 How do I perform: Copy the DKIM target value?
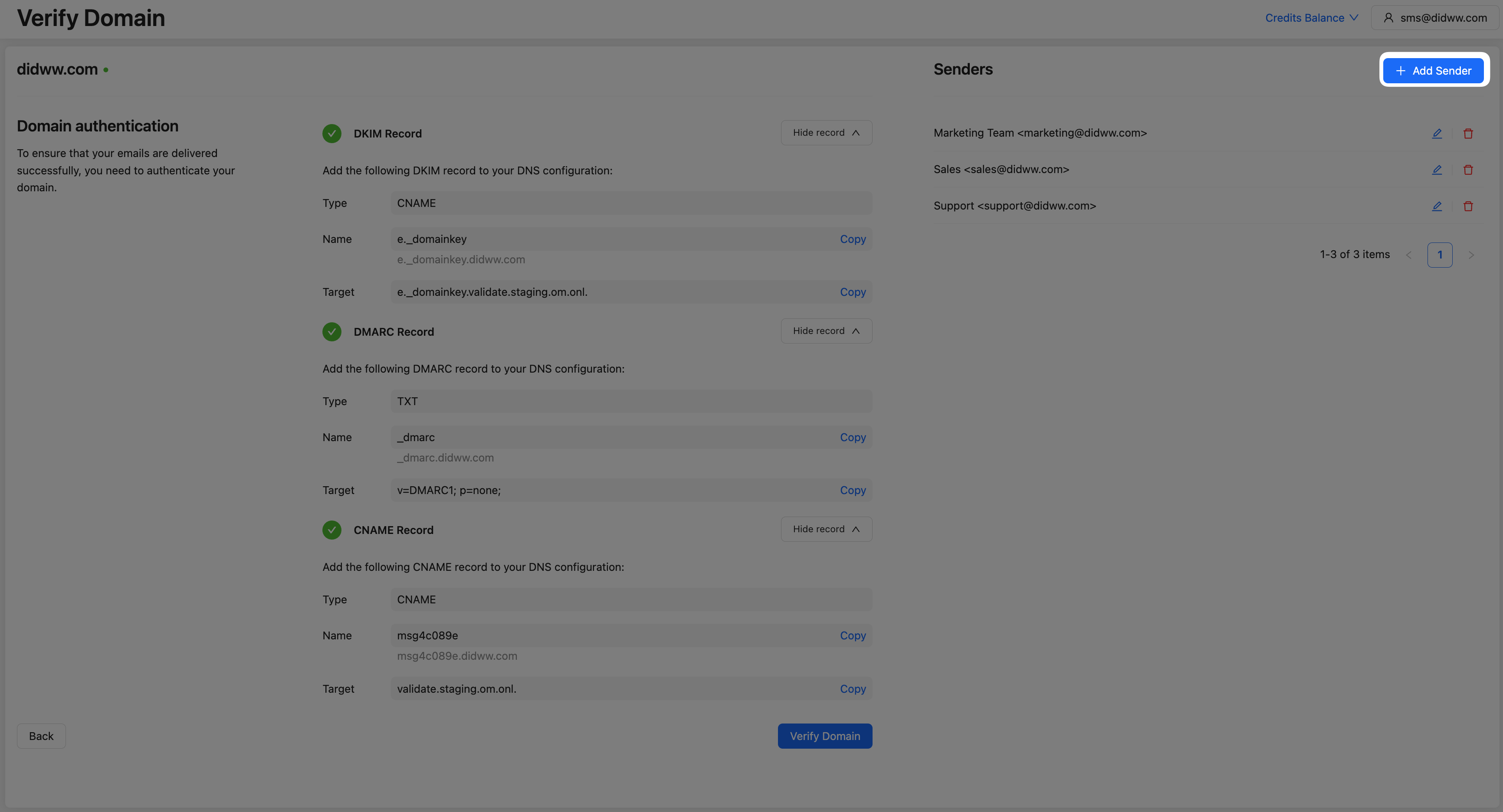[x=853, y=291]
